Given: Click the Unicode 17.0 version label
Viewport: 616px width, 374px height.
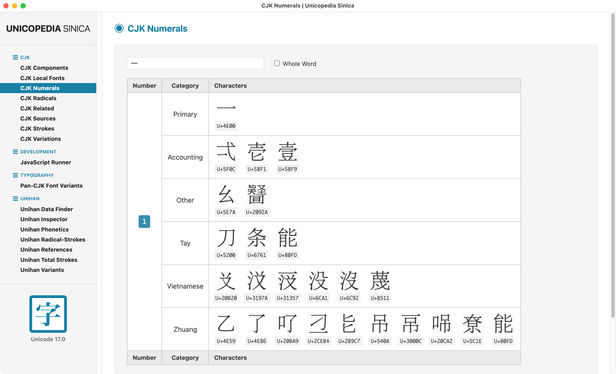Looking at the screenshot, I should pyautogui.click(x=48, y=339).
